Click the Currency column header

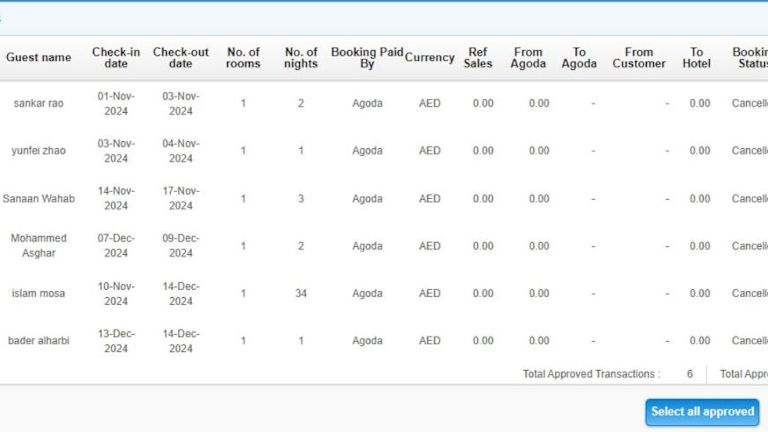pos(430,58)
